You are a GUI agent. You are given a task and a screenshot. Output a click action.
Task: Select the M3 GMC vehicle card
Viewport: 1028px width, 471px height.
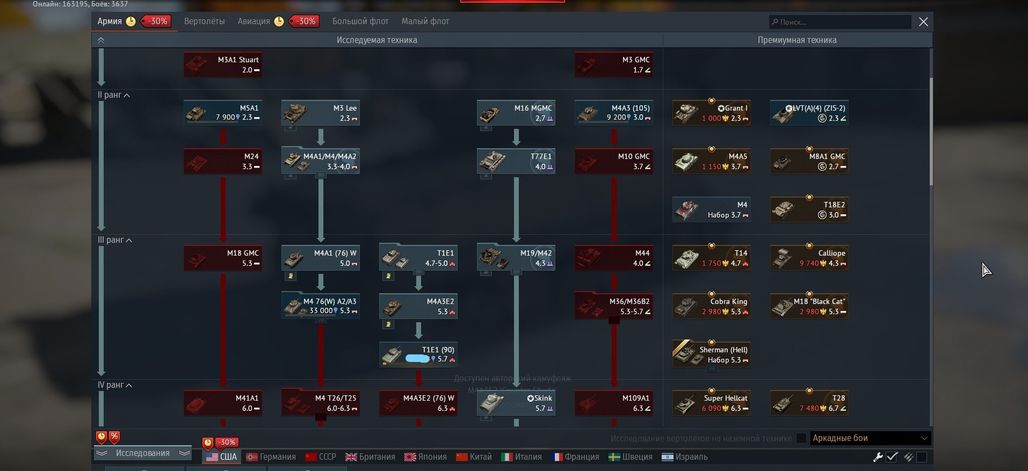614,64
